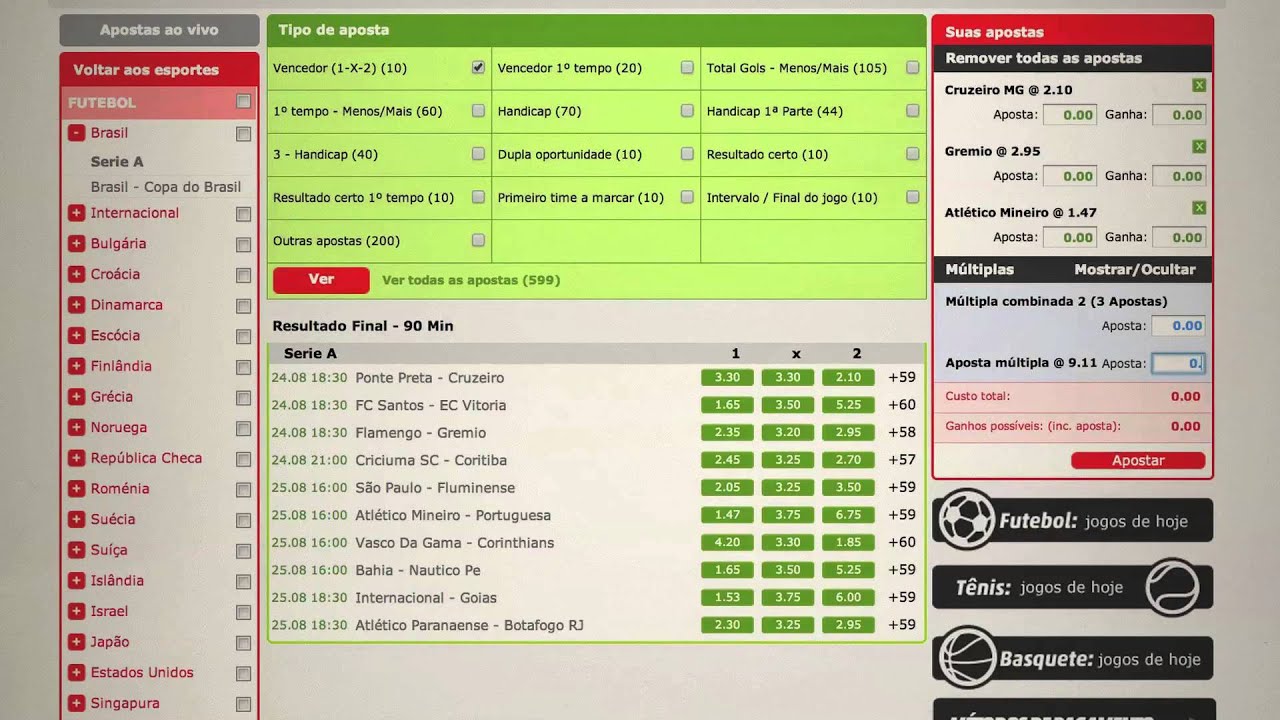Click Múltipla combinada 2 stake field
This screenshot has width=1280, height=720.
(x=1178, y=326)
